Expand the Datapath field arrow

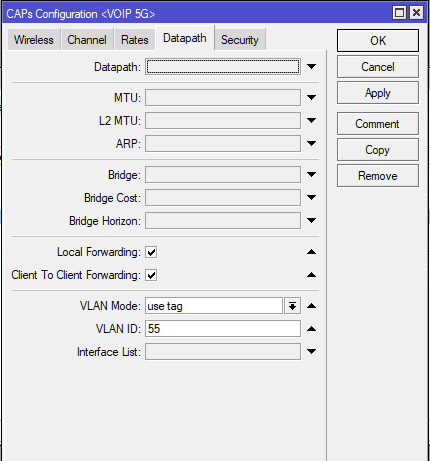(311, 67)
